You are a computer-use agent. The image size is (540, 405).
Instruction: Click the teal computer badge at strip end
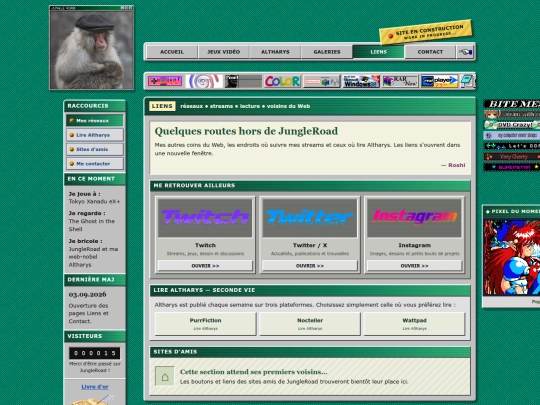tap(468, 81)
